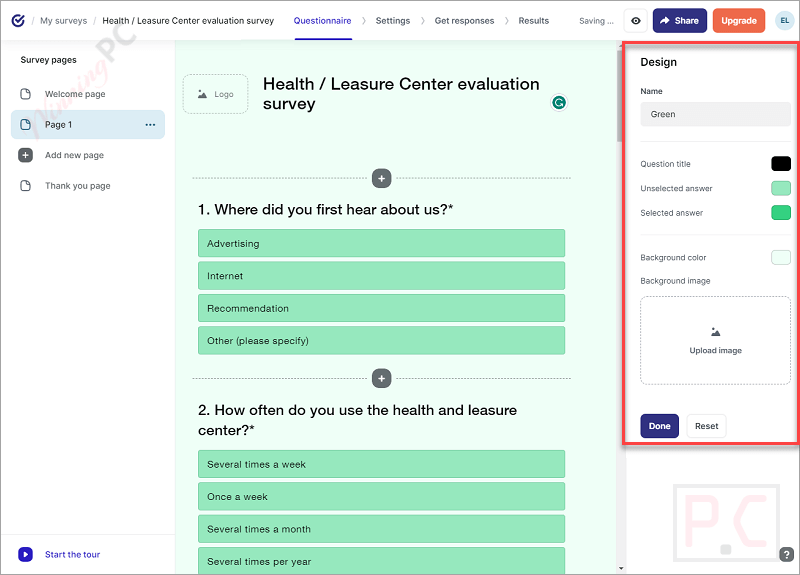Switch to the Results tab

[534, 21]
